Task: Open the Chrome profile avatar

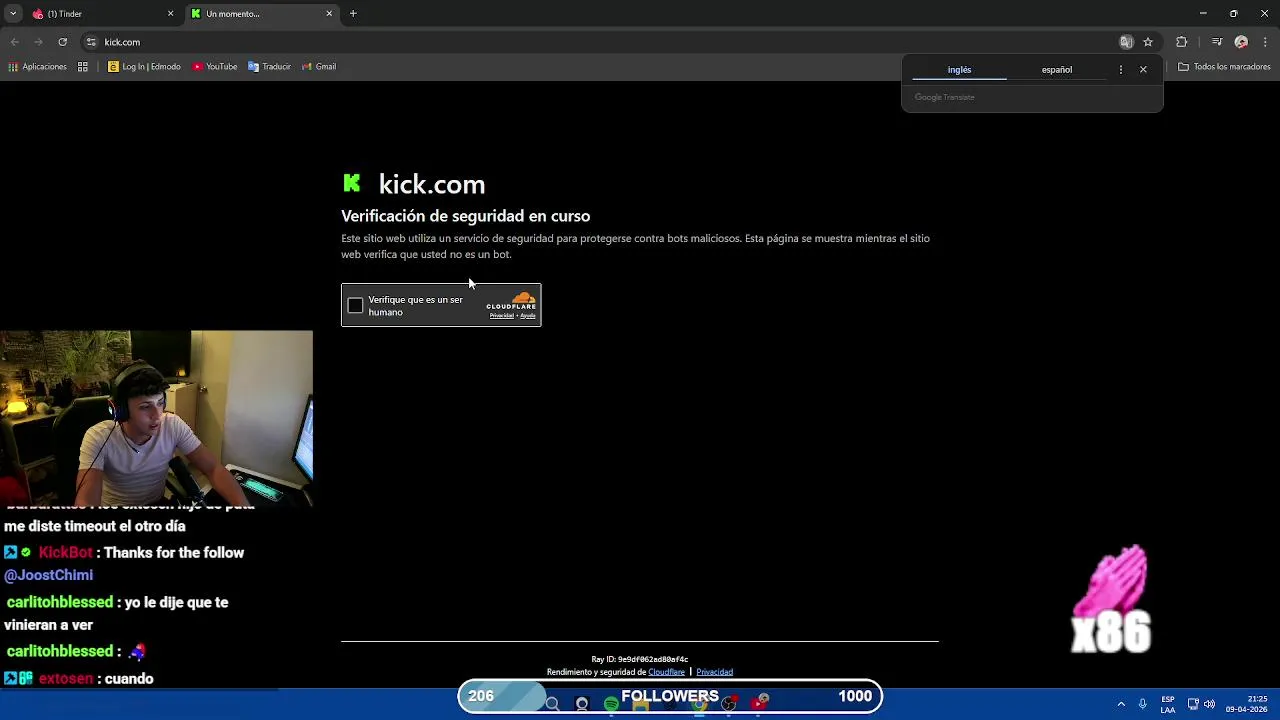Action: click(1241, 42)
